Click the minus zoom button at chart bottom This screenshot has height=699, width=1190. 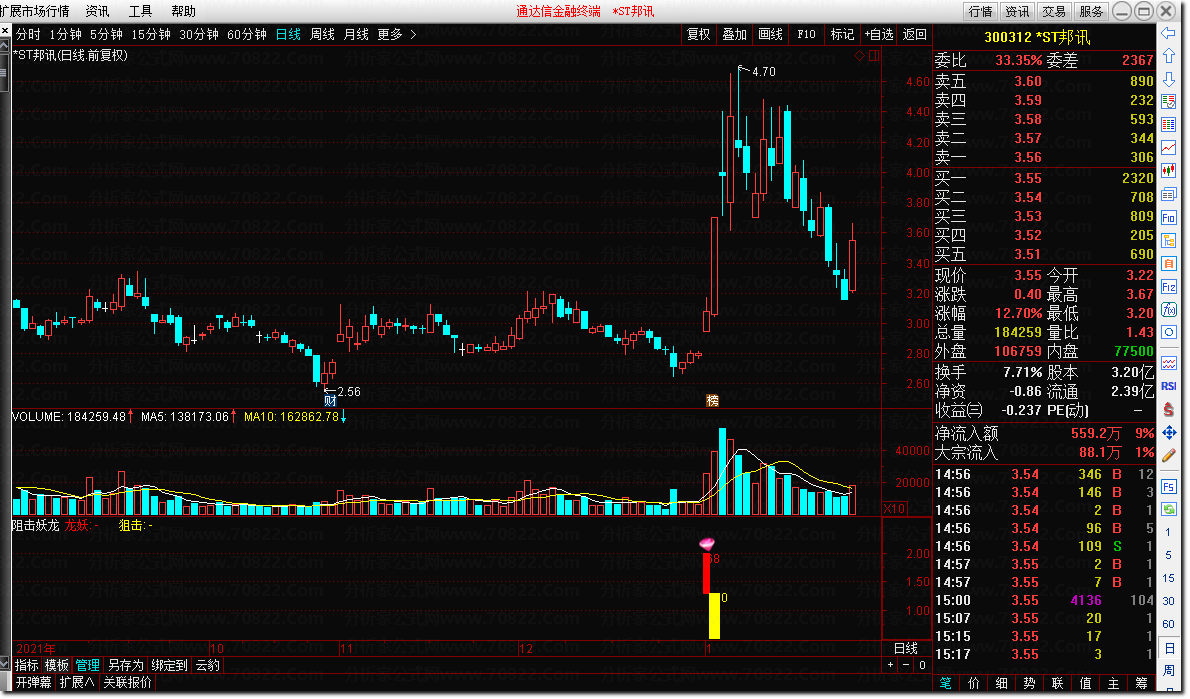[905, 665]
